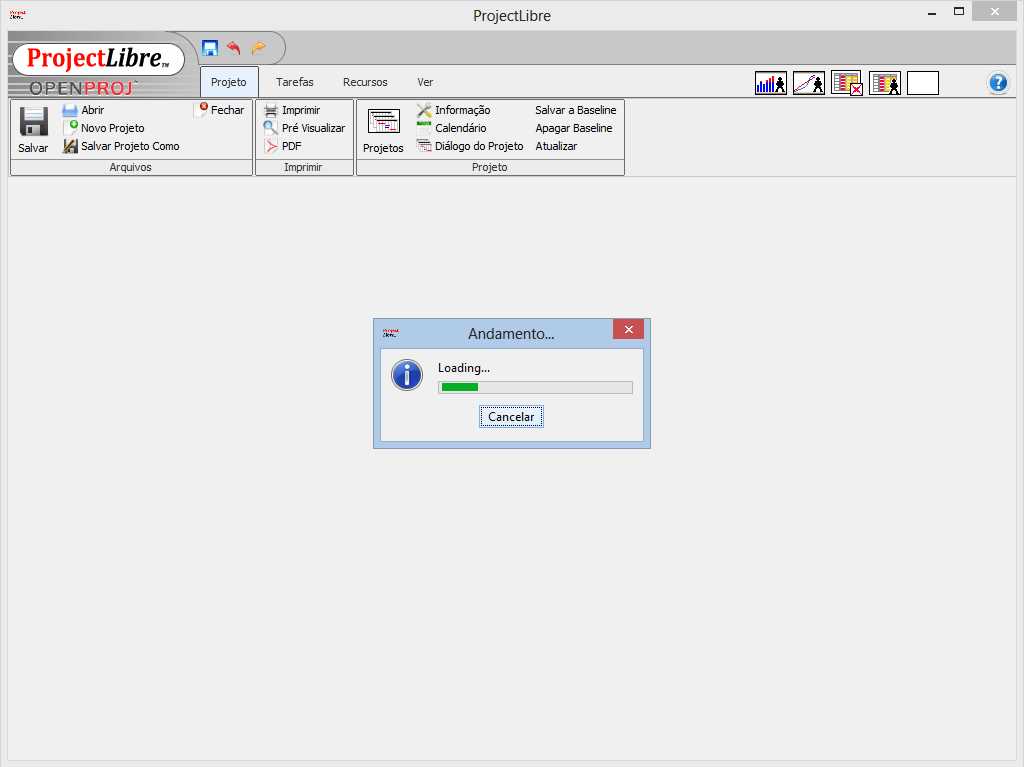Open a project with the Abrir icon

70,110
